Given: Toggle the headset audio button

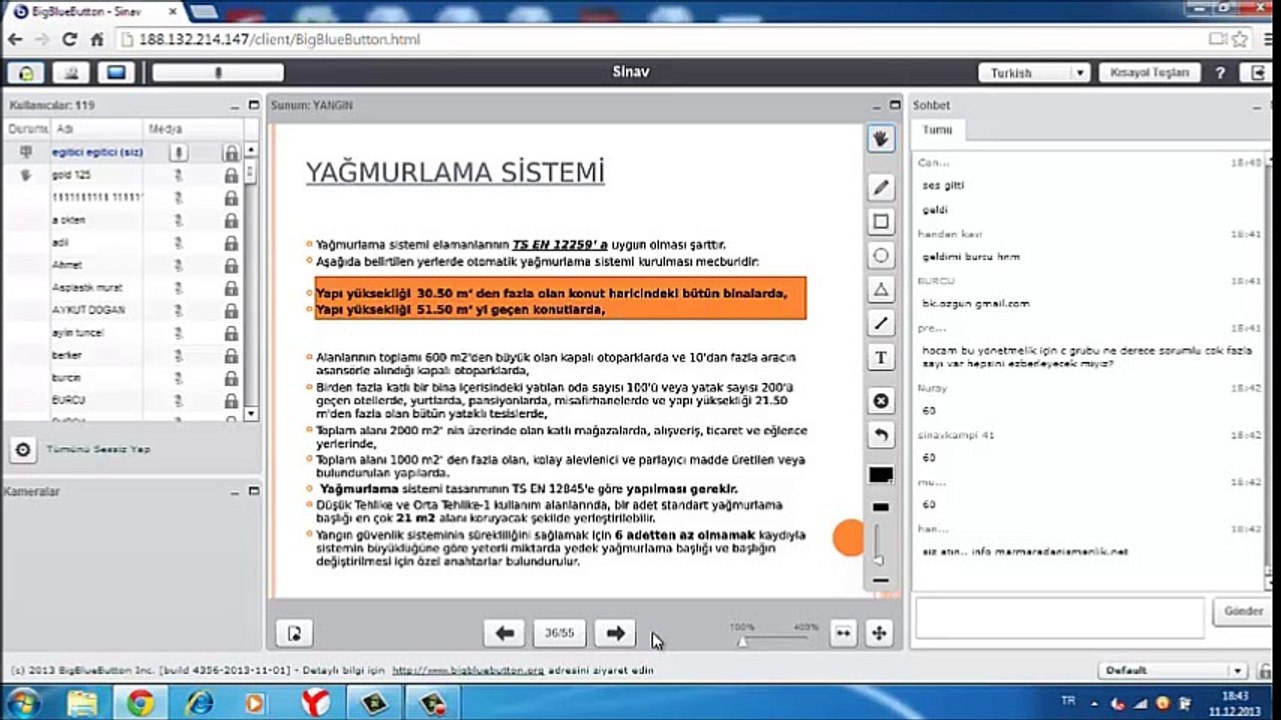Looking at the screenshot, I should [26, 73].
